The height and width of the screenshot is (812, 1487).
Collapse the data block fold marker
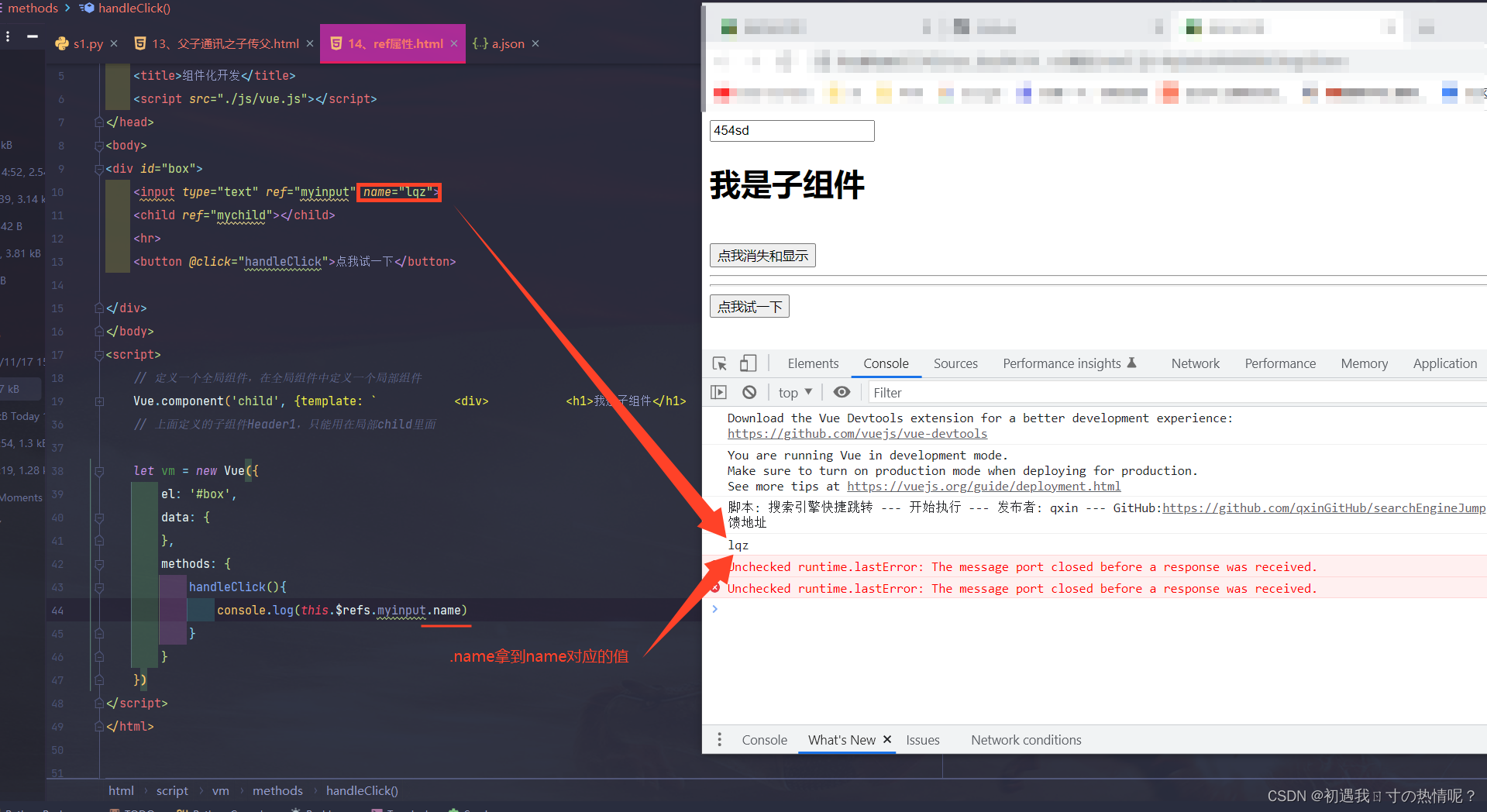[99, 517]
